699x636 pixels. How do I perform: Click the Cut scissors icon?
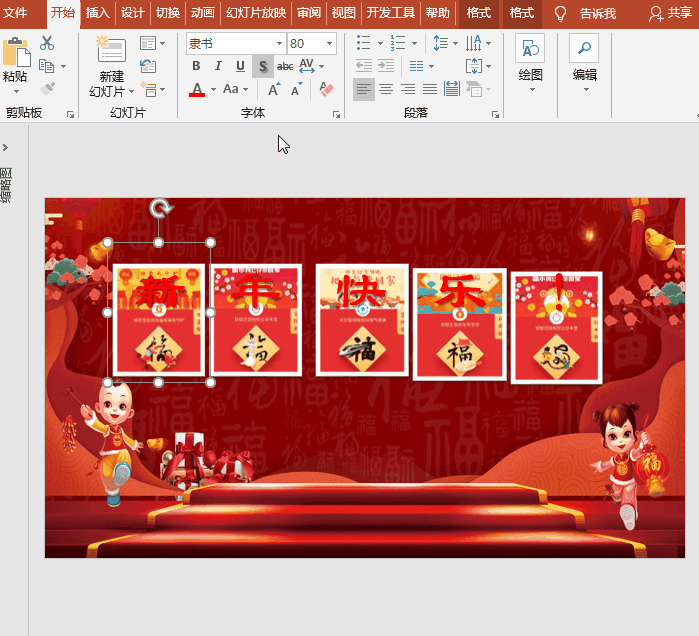(46, 43)
